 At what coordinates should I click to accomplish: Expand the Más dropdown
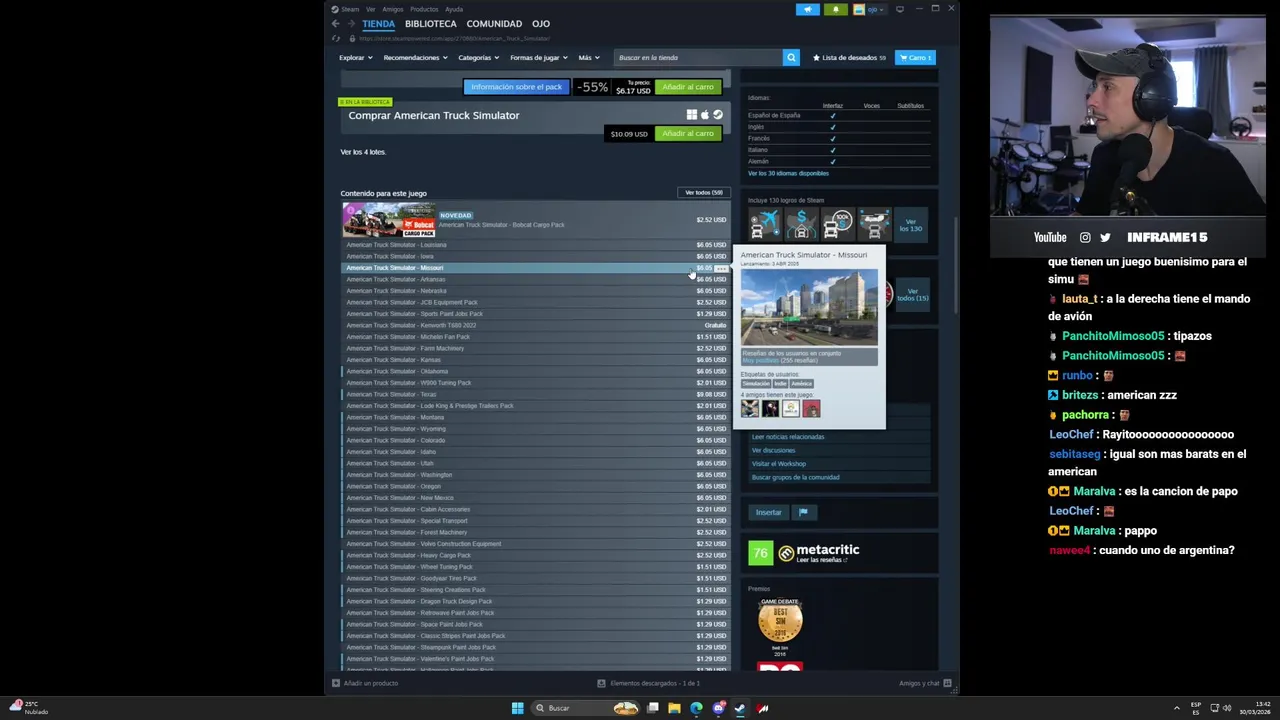(588, 58)
